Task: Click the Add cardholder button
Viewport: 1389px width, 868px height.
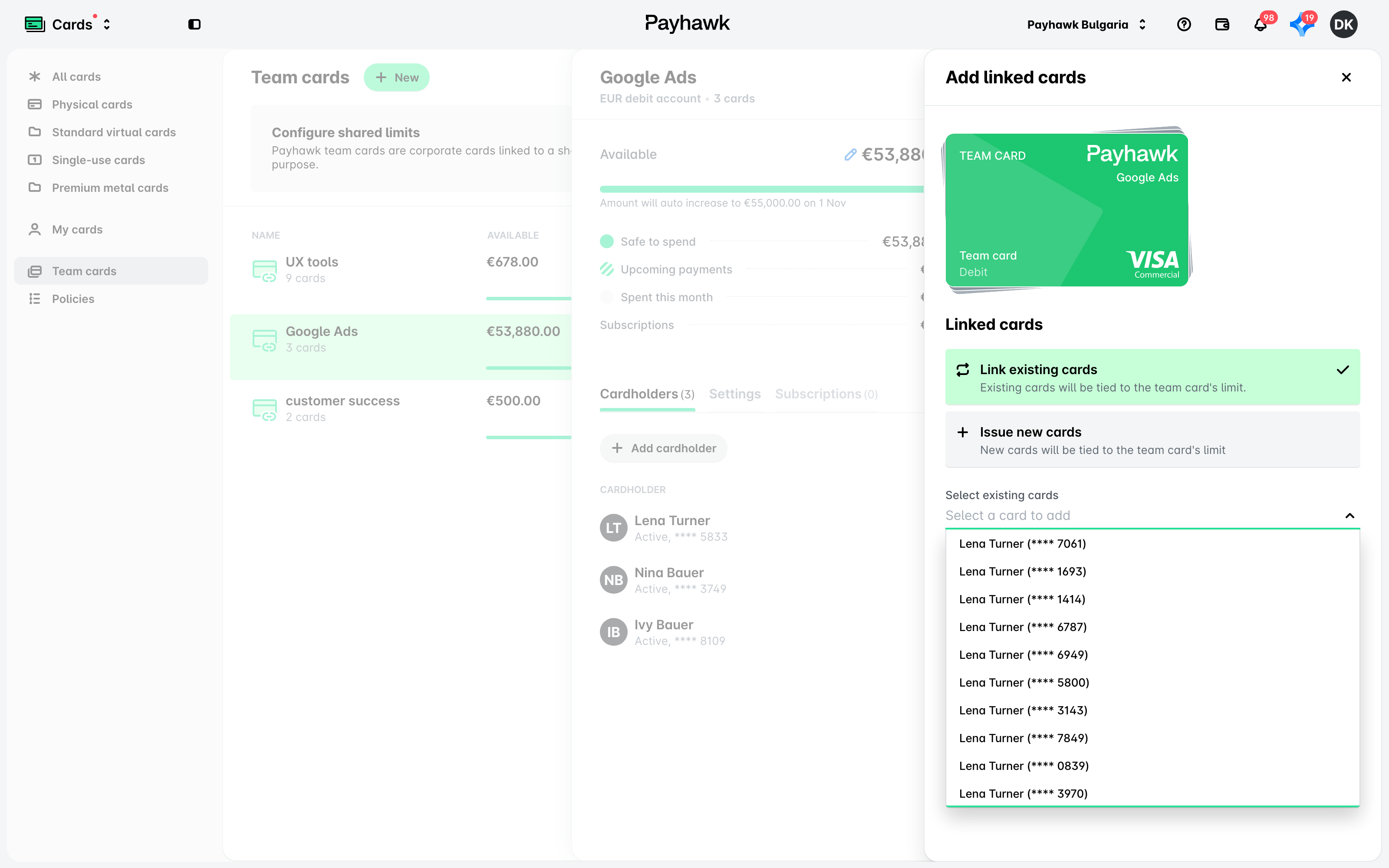Action: [664, 448]
